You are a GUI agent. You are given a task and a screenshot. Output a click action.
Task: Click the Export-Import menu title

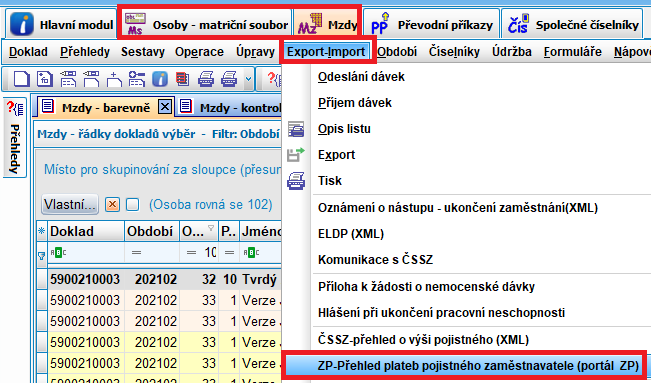pyautogui.click(x=326, y=52)
